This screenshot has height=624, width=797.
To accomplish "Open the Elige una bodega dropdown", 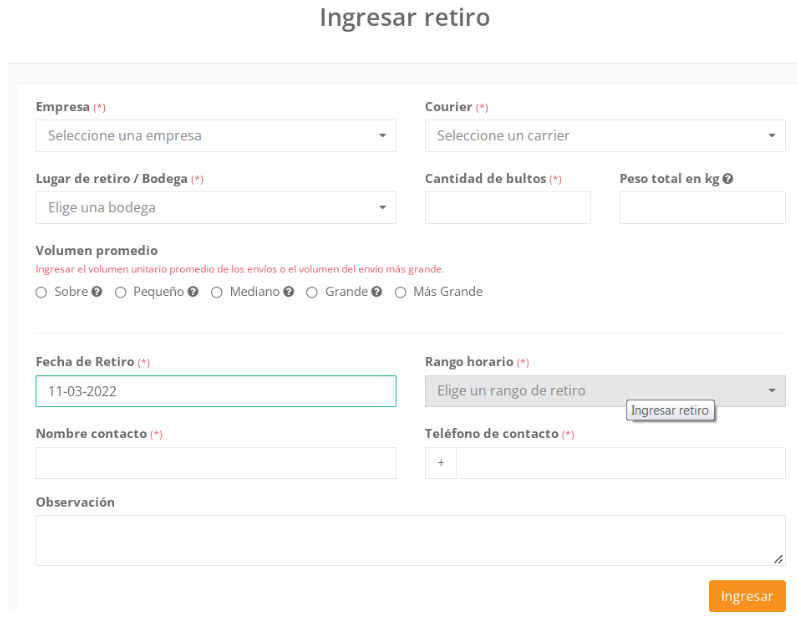I will 216,207.
